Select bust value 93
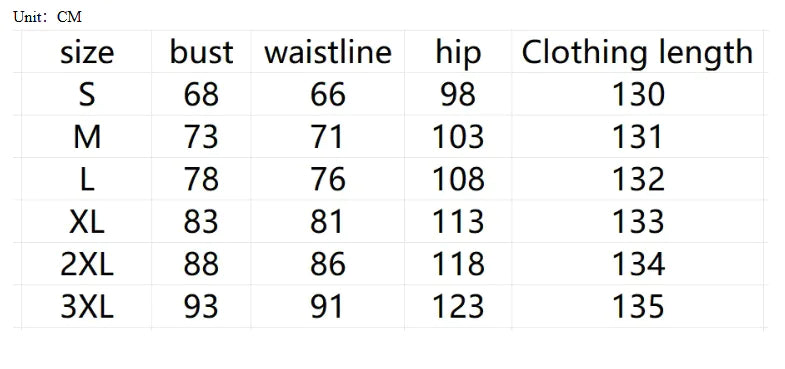This screenshot has width=785, height=369. (201, 307)
